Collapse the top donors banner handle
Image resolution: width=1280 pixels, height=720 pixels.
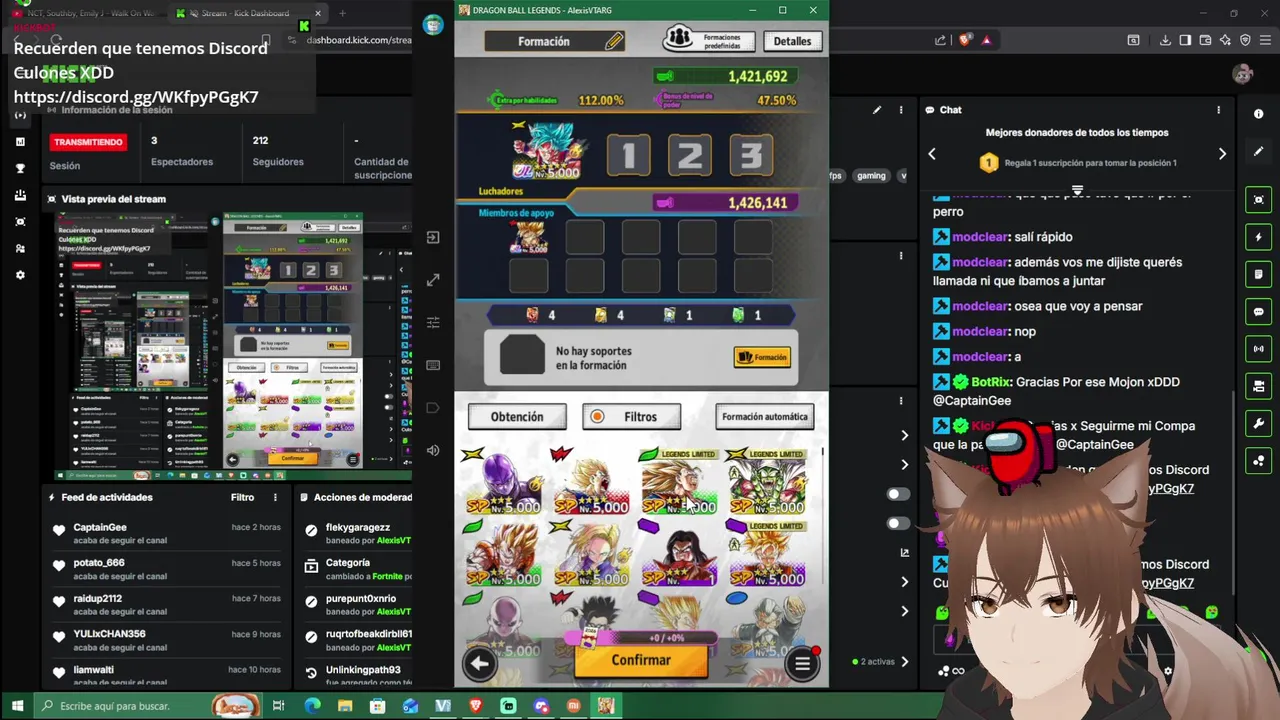pos(1077,189)
